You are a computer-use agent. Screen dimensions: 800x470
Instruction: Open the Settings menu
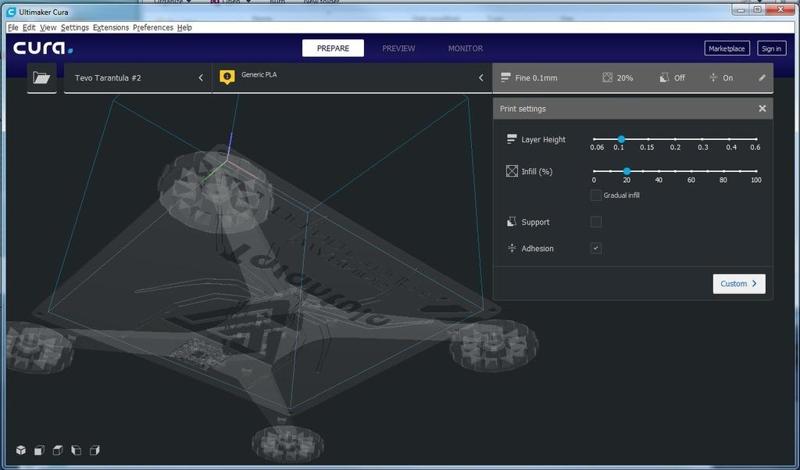click(74, 28)
